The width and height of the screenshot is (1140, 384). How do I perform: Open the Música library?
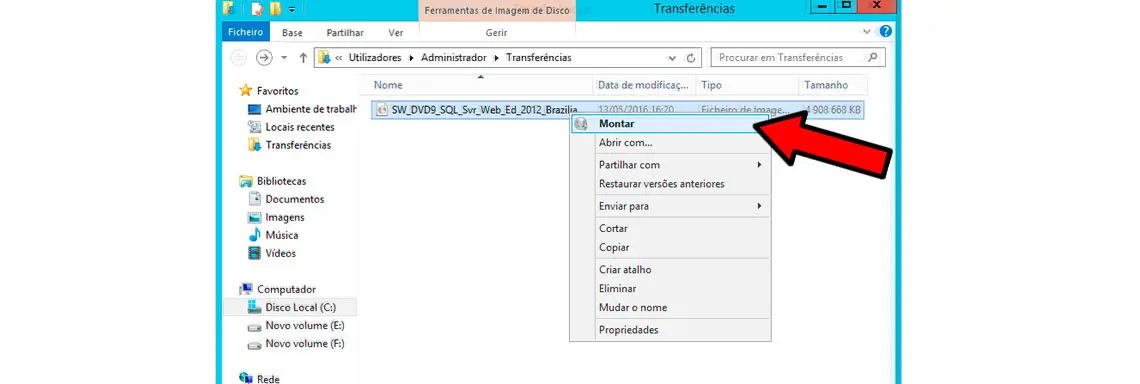pyautogui.click(x=281, y=236)
